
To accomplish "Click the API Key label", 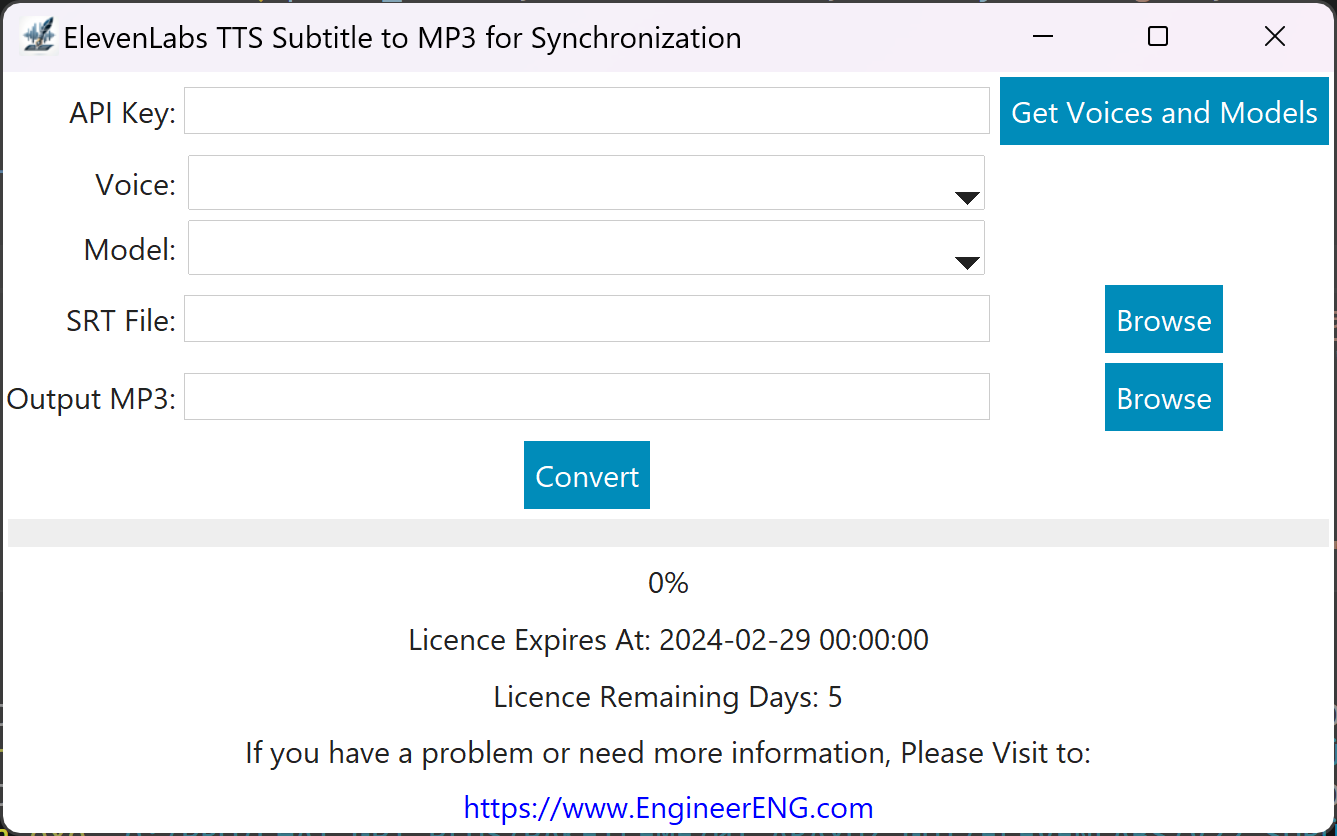I will (122, 113).
